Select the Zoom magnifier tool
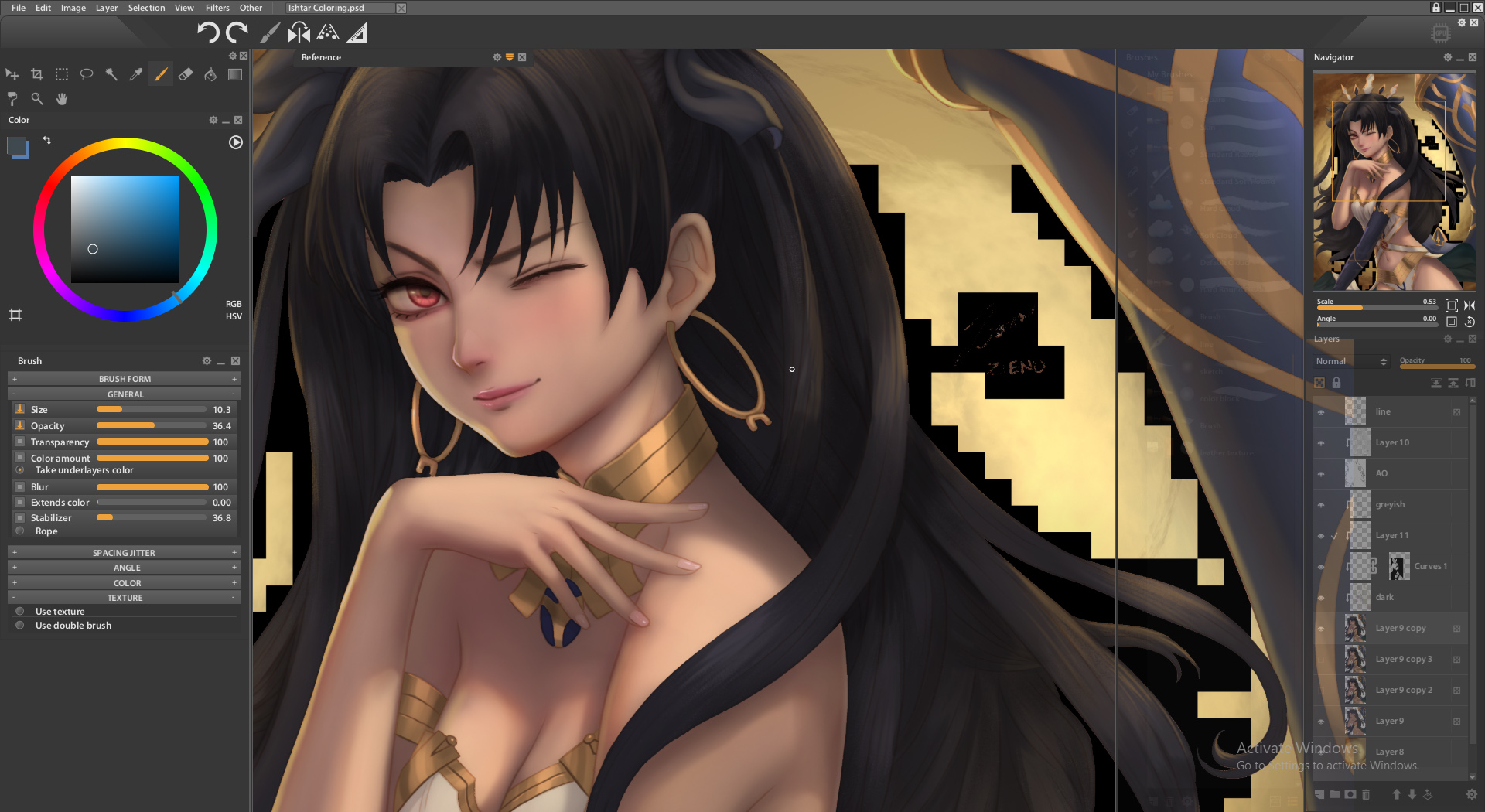 pyautogui.click(x=37, y=99)
